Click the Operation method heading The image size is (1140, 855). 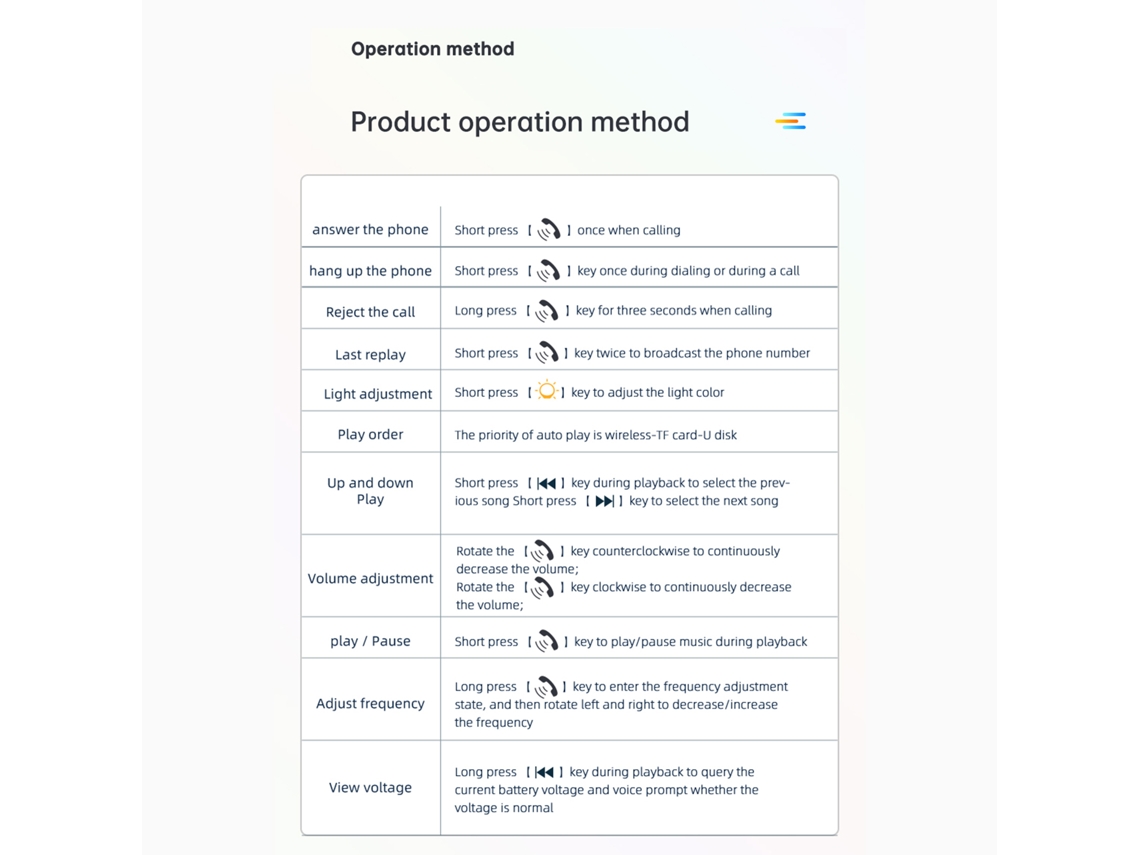pyautogui.click(x=433, y=49)
